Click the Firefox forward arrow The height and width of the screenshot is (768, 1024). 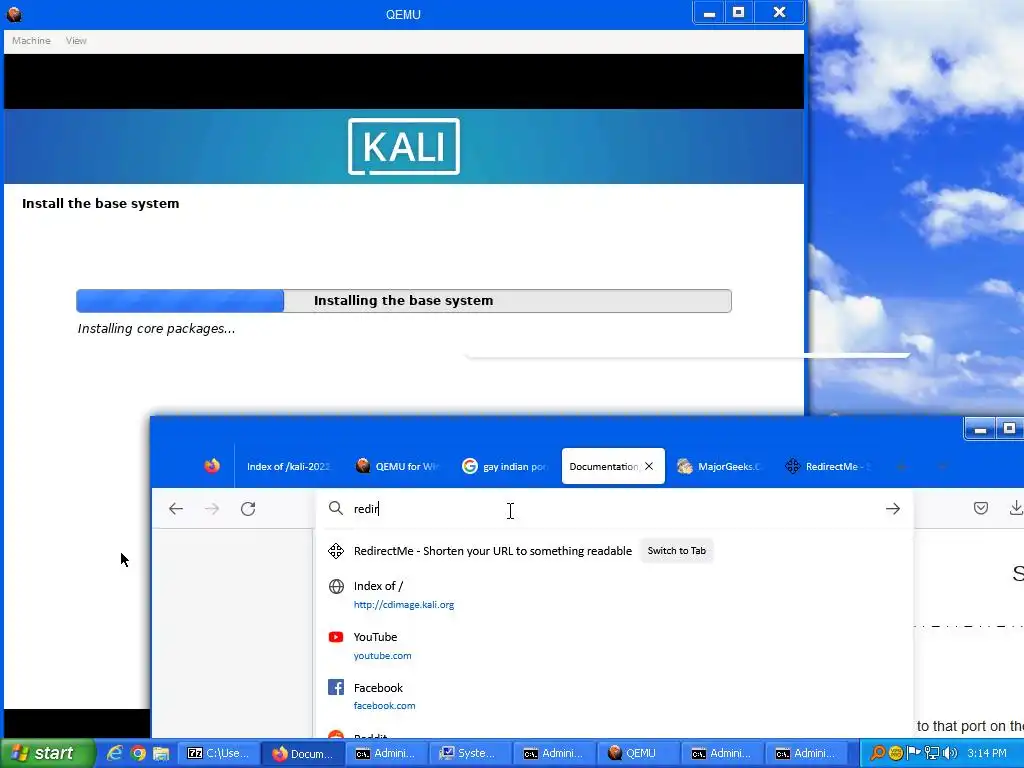(212, 509)
